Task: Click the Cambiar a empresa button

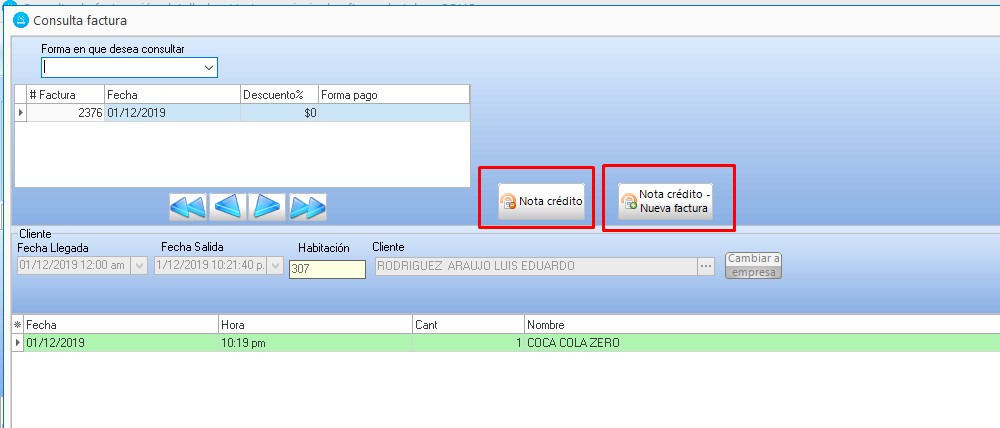Action: tap(753, 266)
